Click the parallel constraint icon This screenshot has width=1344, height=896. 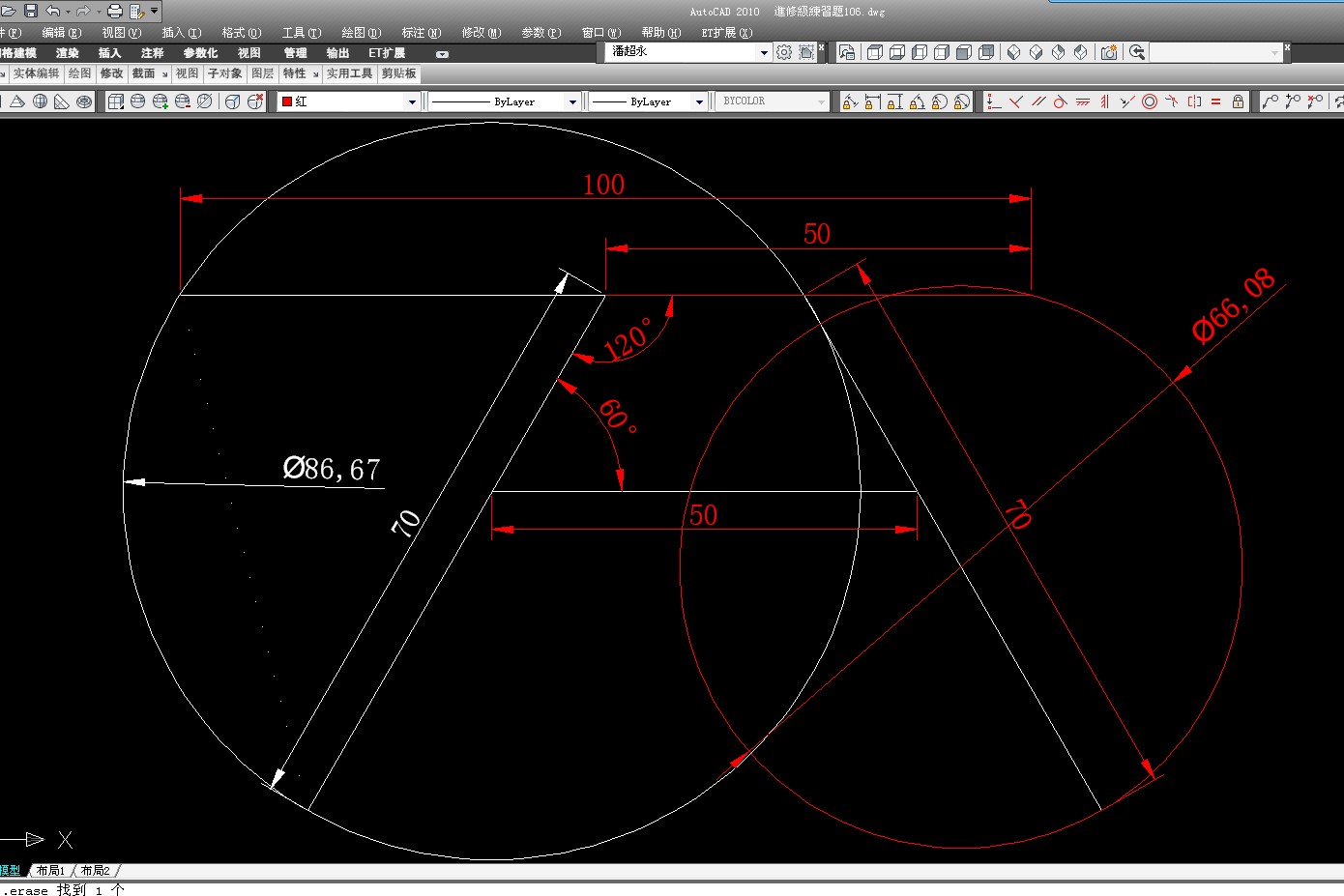[x=1038, y=101]
